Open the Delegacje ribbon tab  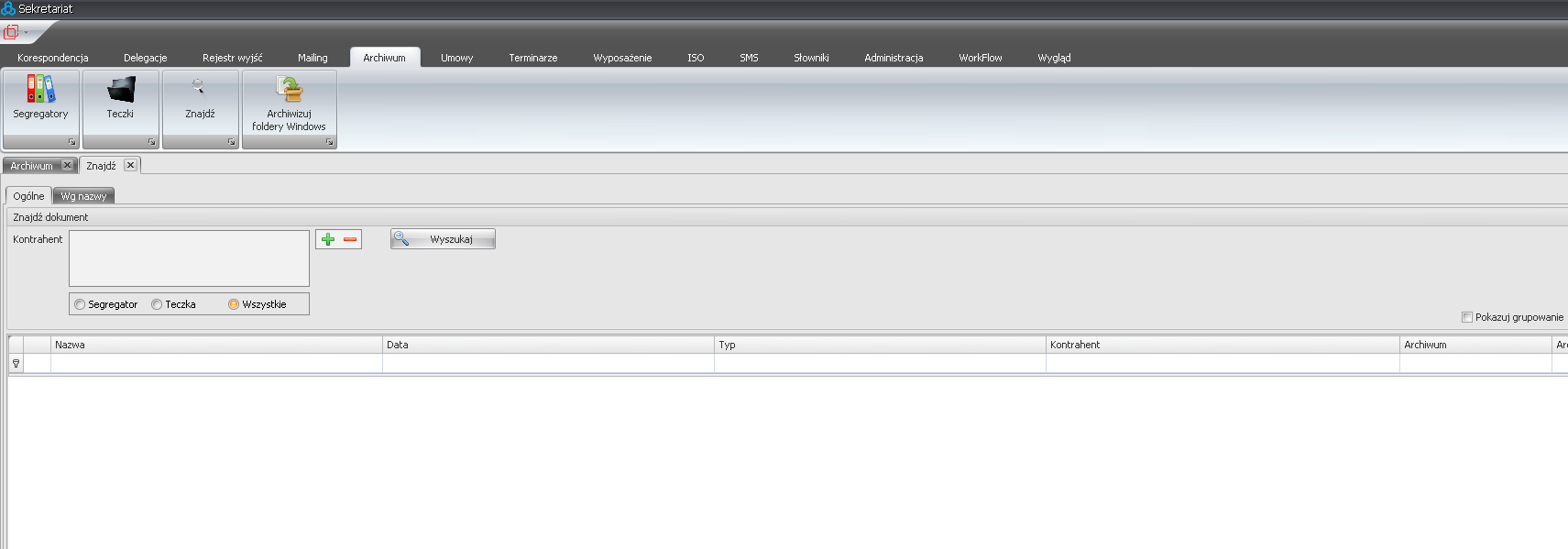coord(146,58)
